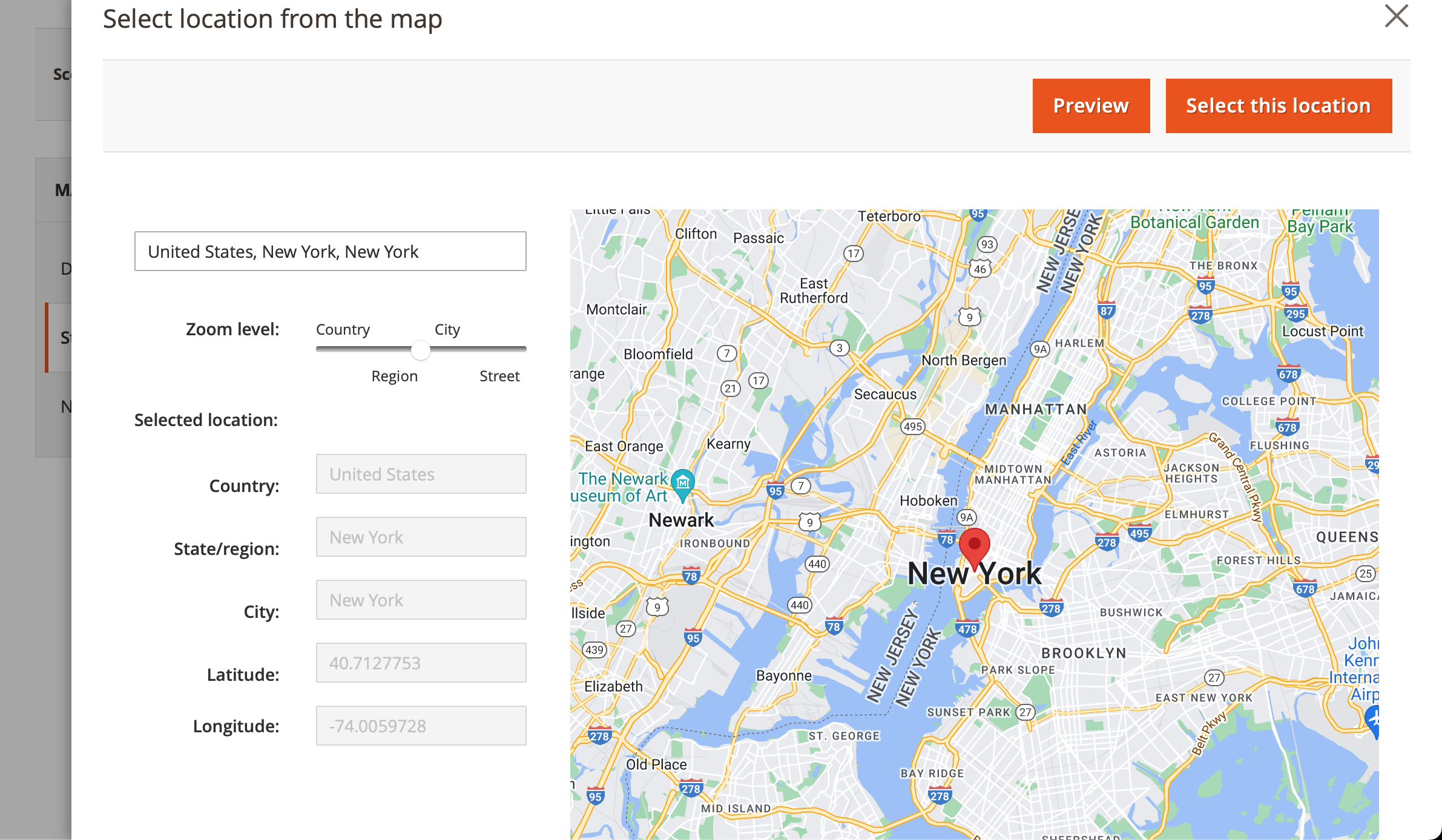This screenshot has height=840, width=1442.
Task: Click the Route 46 shield near Teterboro
Action: point(979,269)
